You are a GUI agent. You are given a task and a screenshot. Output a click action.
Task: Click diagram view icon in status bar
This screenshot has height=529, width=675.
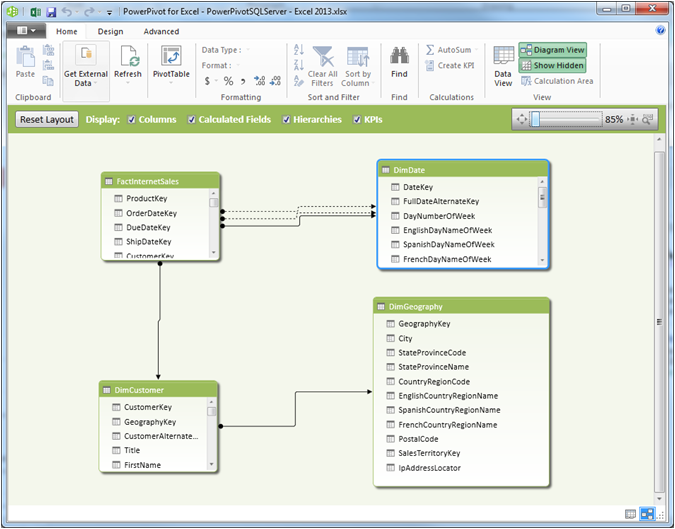coord(647,514)
